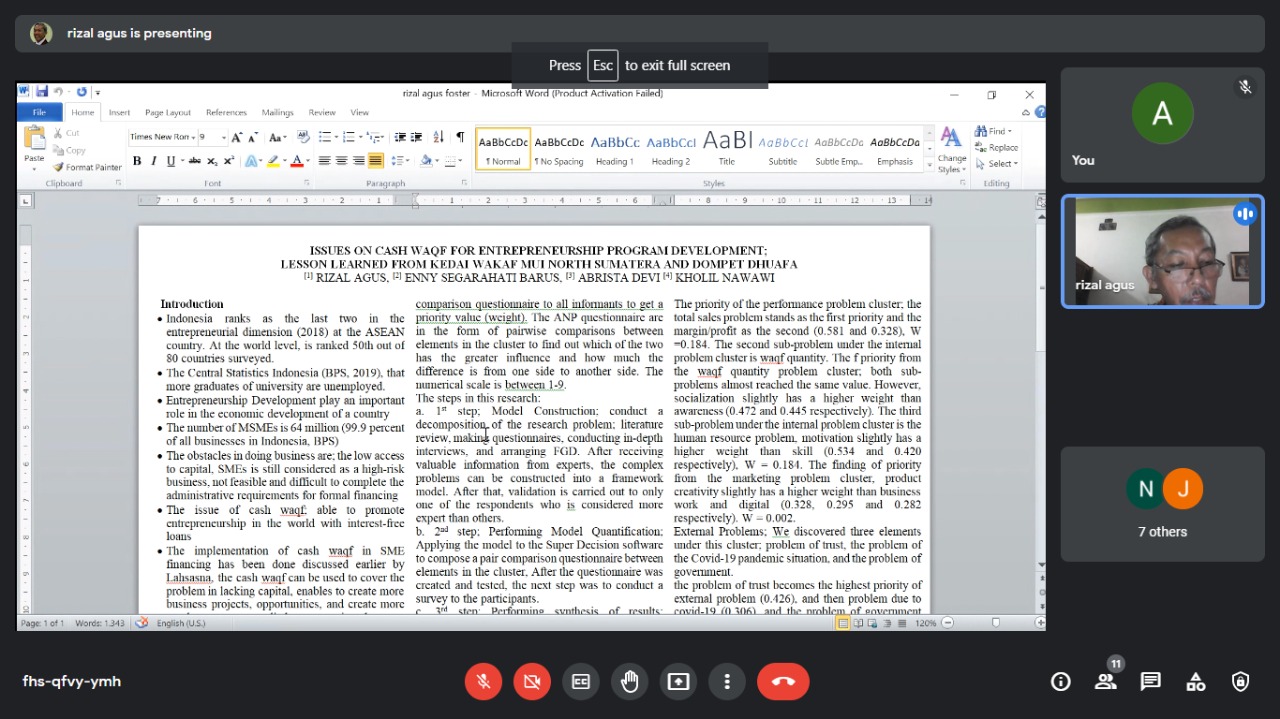
Task: Open Meet's three-dot more options menu
Action: tap(727, 682)
